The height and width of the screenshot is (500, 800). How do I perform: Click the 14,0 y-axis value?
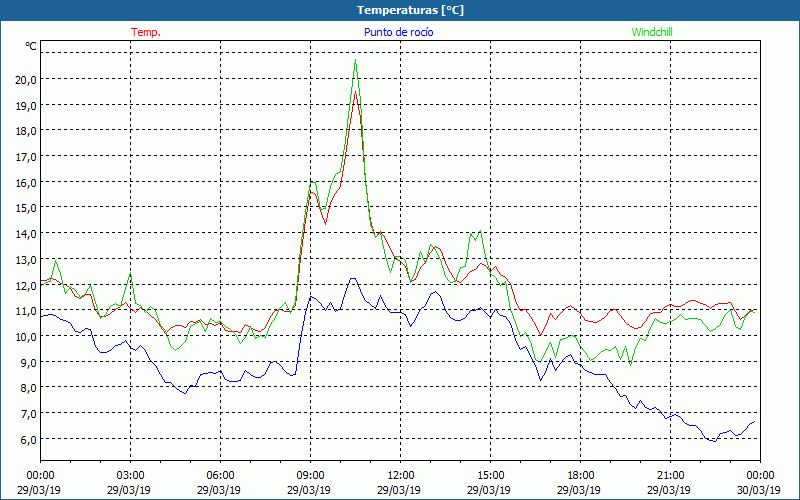pos(26,234)
